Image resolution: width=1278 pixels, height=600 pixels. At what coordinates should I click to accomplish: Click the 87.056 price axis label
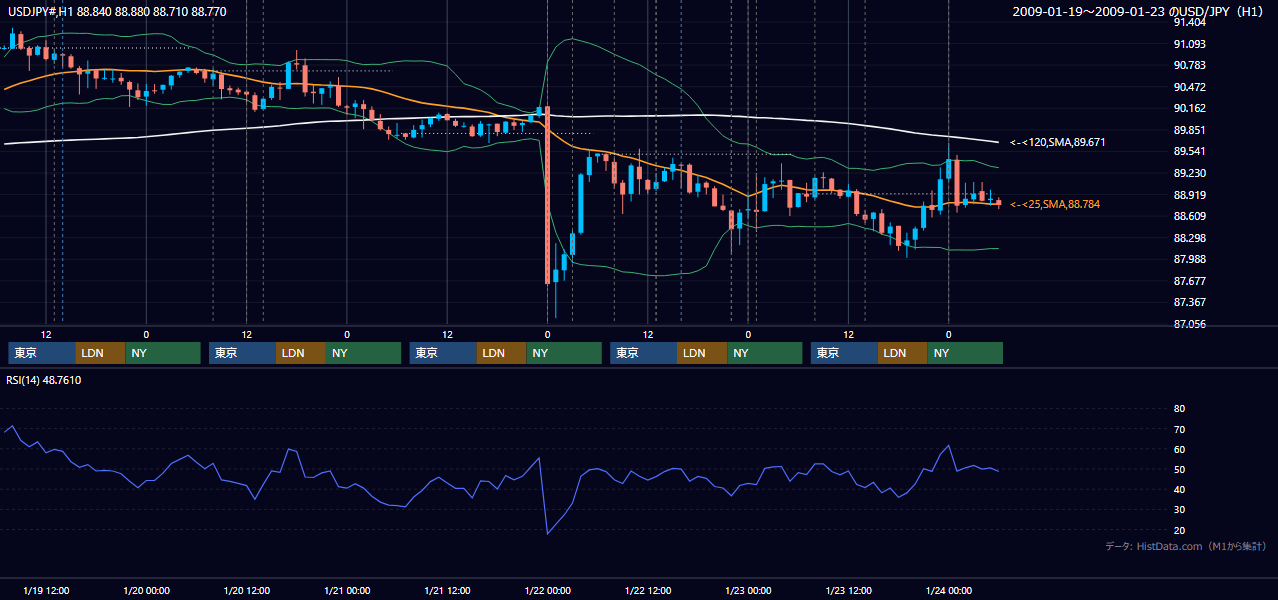(1189, 324)
